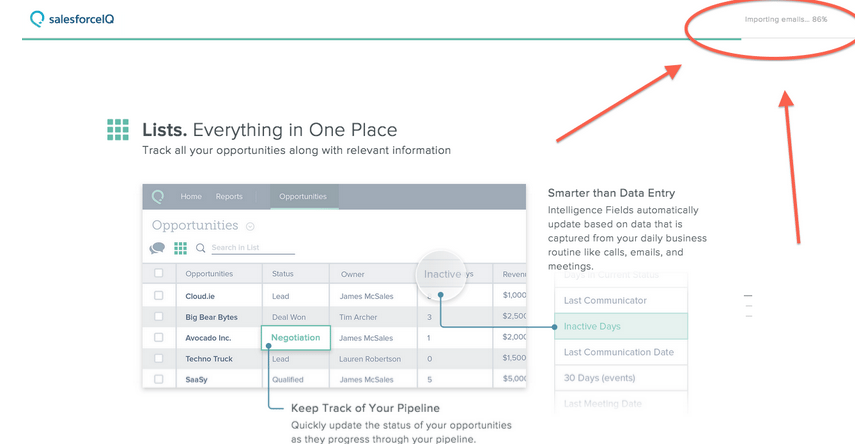Open the Reports menu item
Image resolution: width=855 pixels, height=444 pixels.
(x=229, y=196)
